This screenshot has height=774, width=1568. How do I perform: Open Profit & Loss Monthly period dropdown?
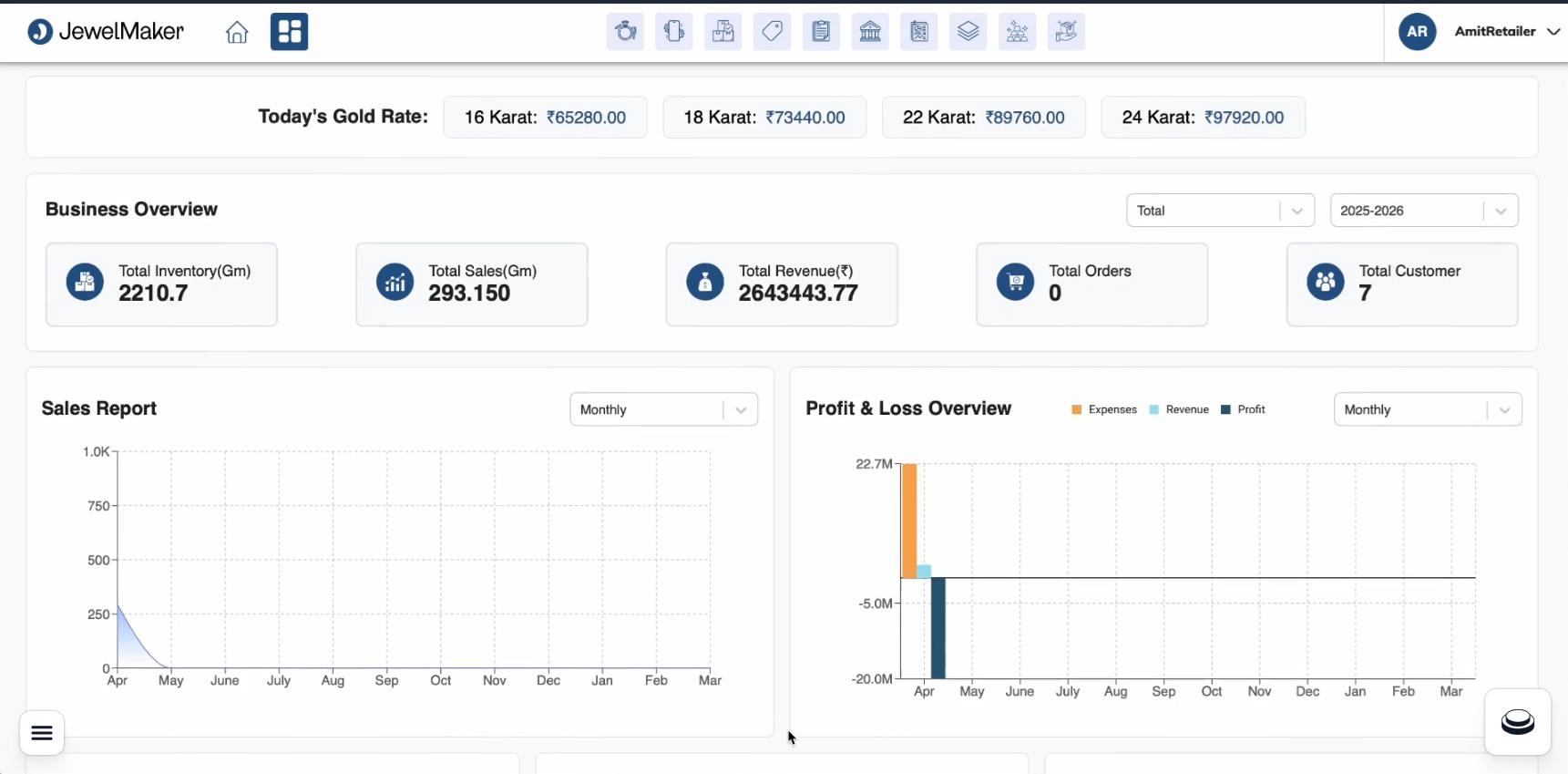(x=1427, y=409)
